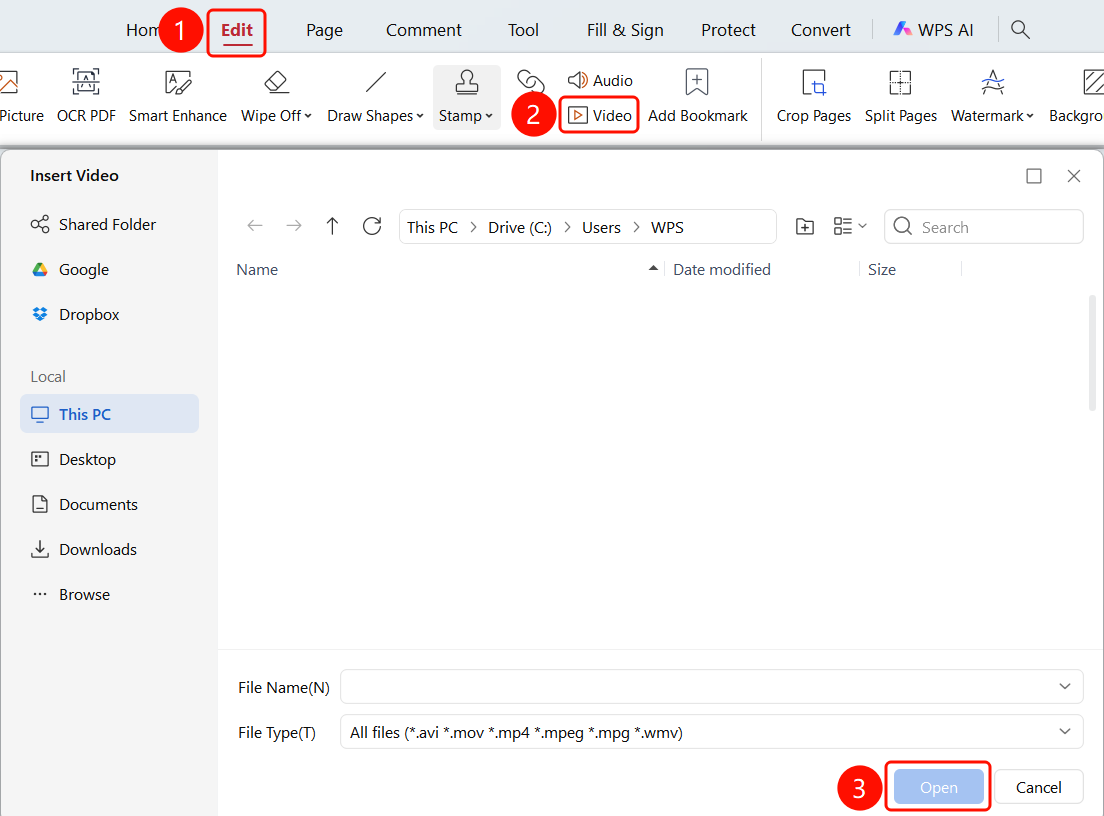
Task: Open WPS AI
Action: tap(934, 30)
